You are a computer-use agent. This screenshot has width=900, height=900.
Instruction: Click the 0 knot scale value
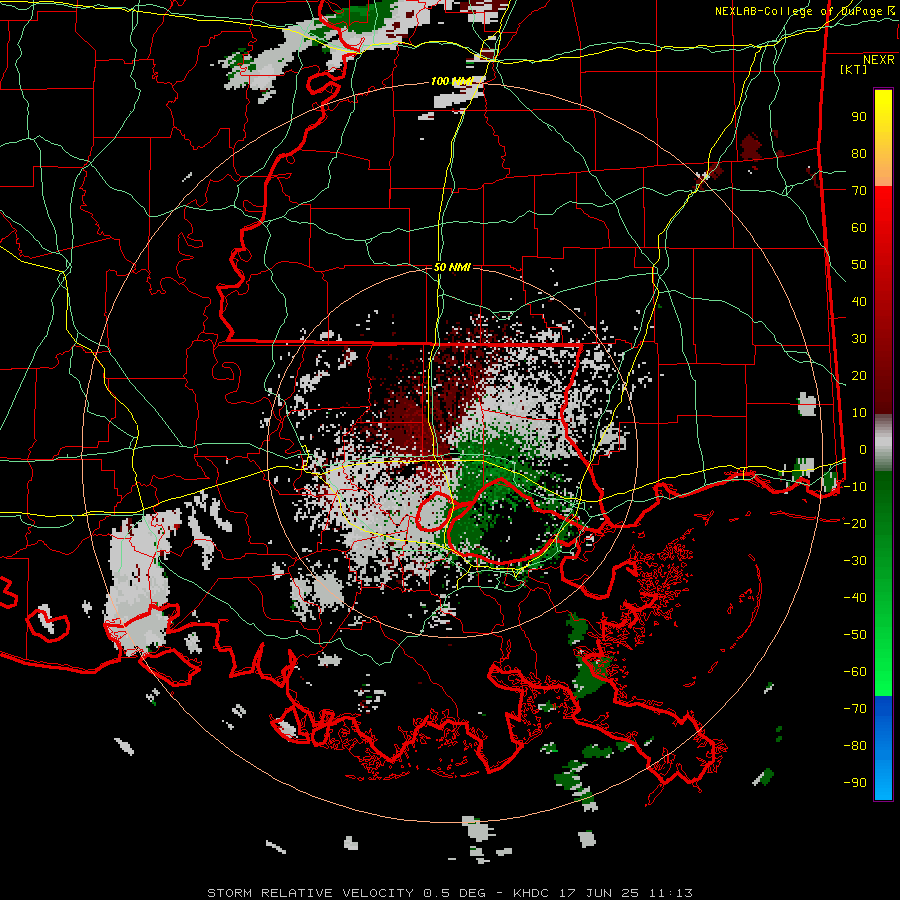[863, 449]
